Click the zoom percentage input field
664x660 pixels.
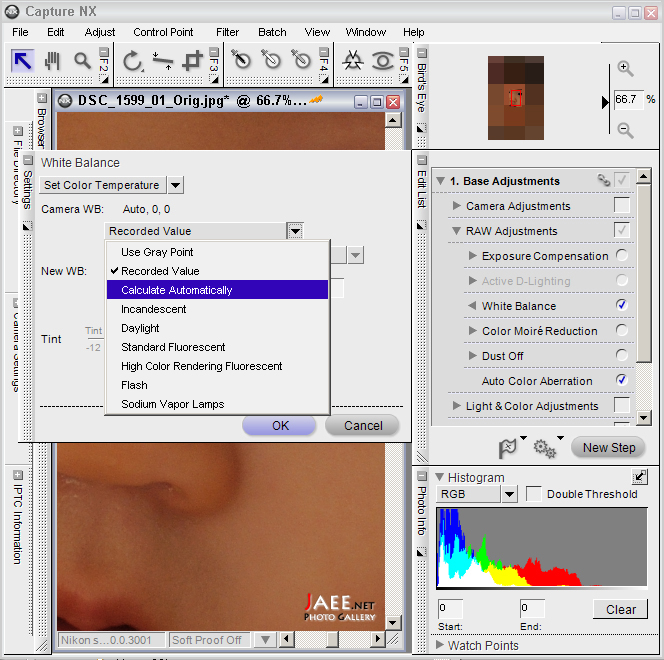point(627,100)
